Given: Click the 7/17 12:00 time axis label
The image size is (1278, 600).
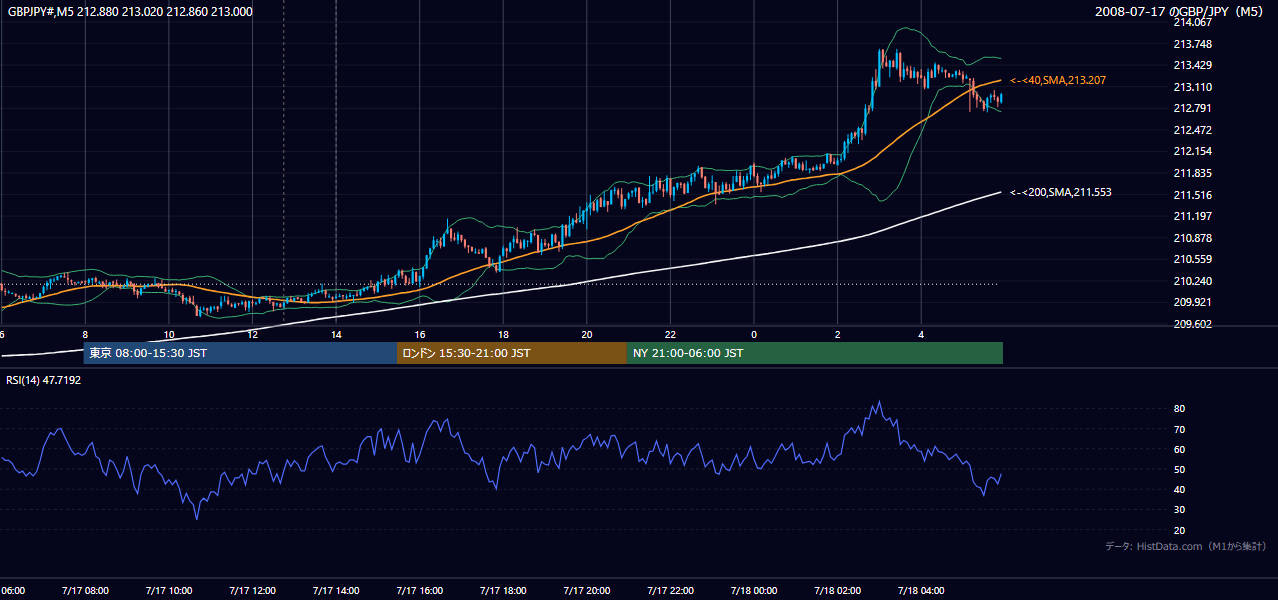Looking at the screenshot, I should pyautogui.click(x=252, y=591).
